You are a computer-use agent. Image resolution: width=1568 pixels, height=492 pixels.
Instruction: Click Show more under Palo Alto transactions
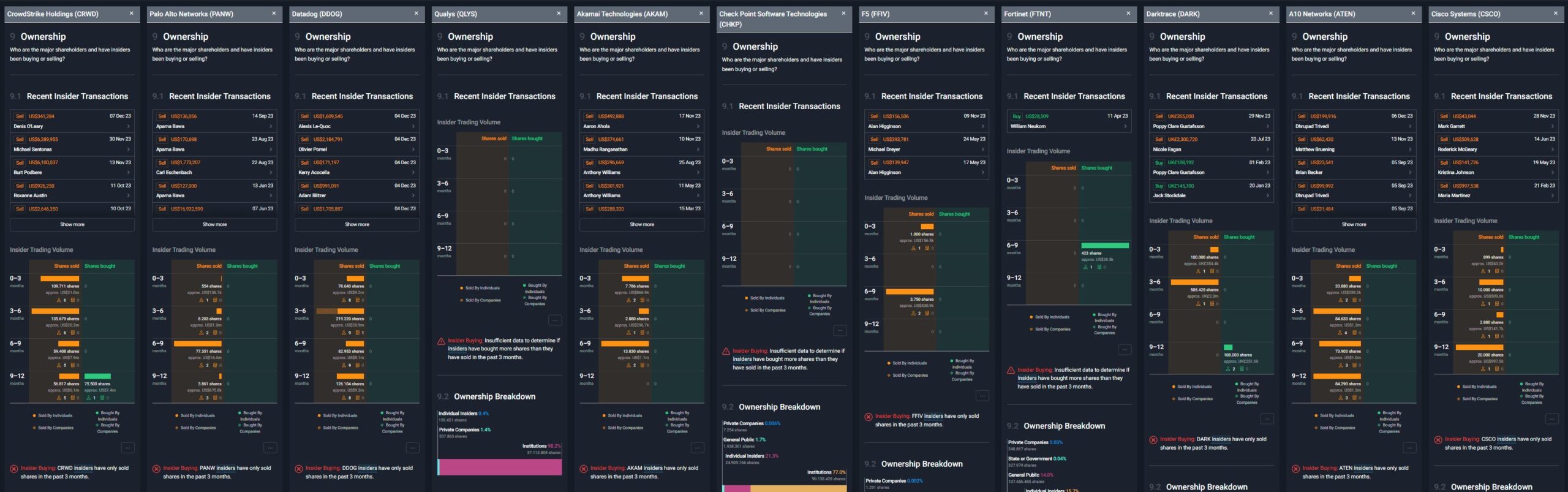point(214,225)
